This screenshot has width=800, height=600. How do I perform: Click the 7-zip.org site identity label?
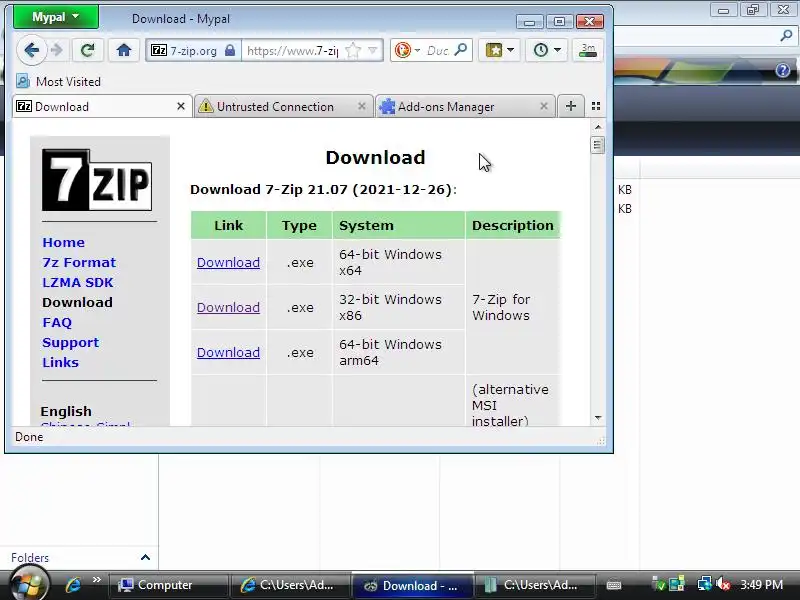pyautogui.click(x=193, y=51)
